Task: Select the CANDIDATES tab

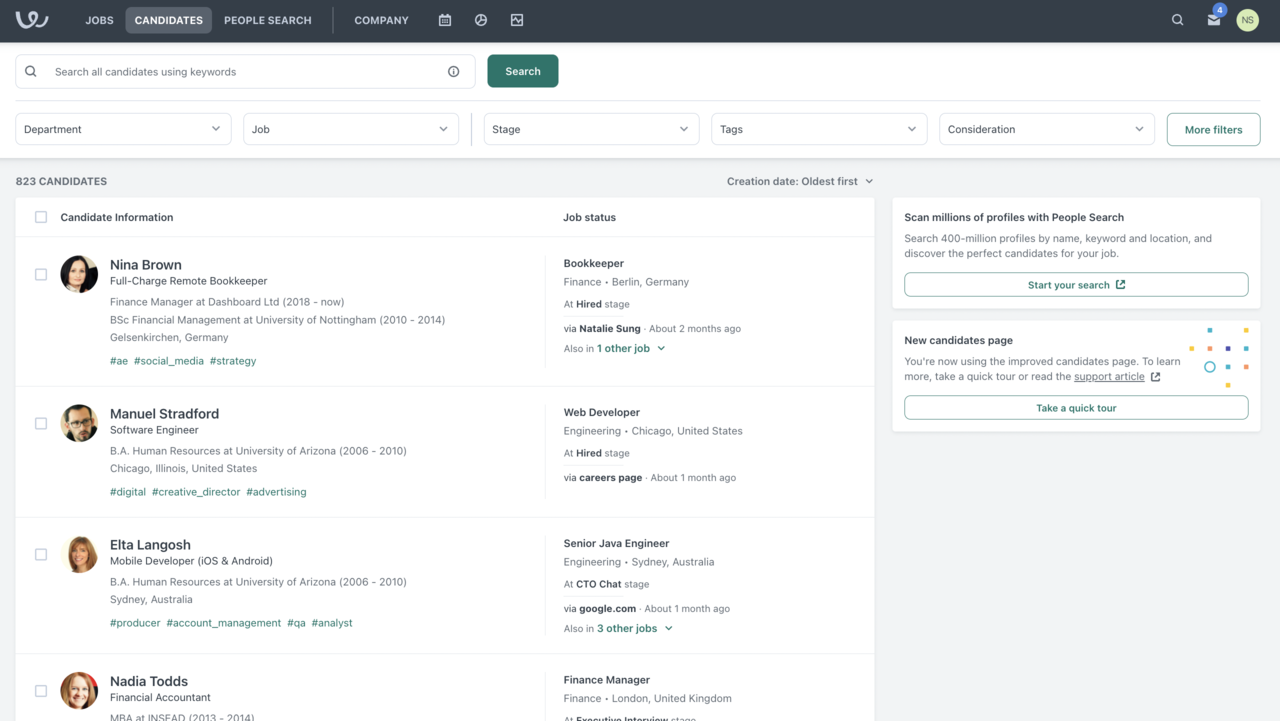Action: [169, 20]
